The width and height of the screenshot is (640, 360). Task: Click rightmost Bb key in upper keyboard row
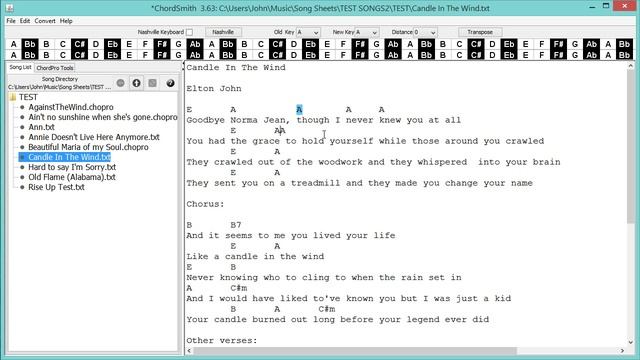click(x=624, y=44)
